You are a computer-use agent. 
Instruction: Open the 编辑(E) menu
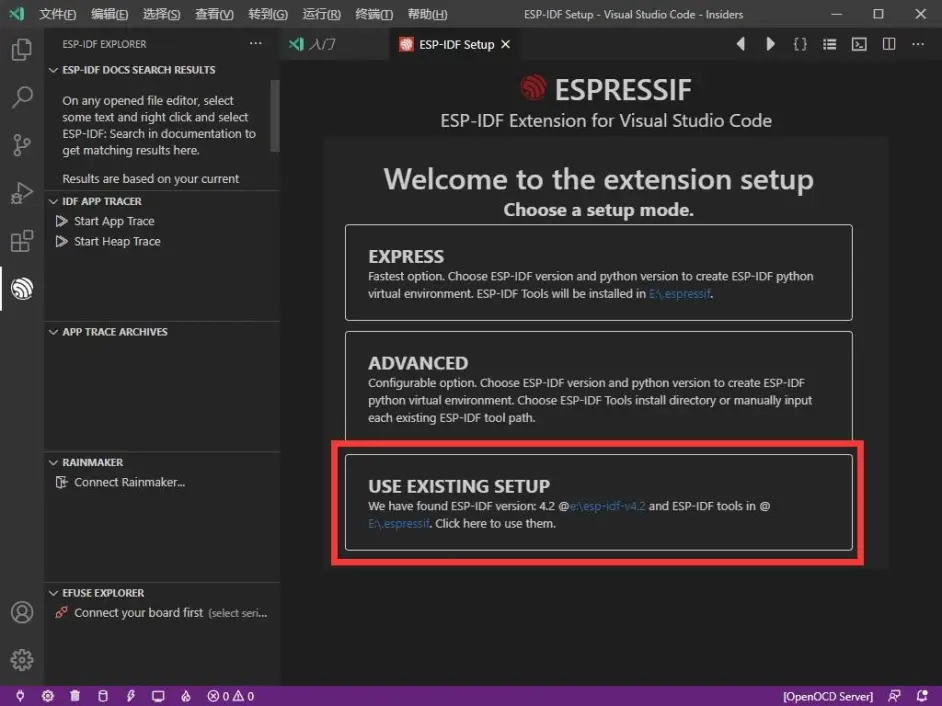click(109, 14)
